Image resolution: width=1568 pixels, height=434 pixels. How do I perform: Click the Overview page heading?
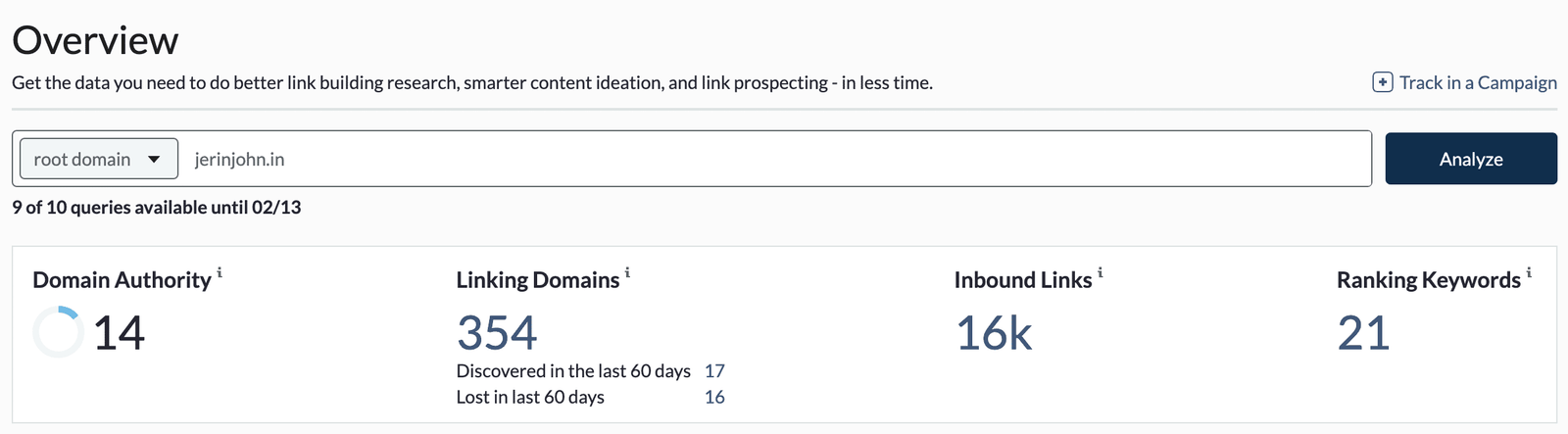tap(95, 40)
